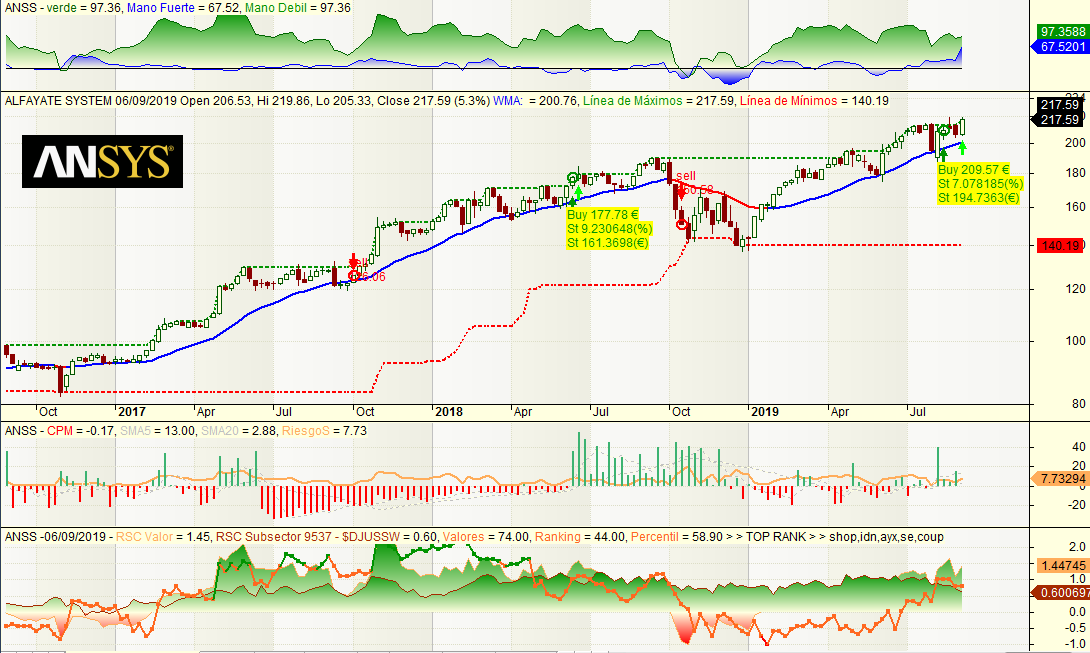Viewport: 1090px width, 653px height.
Task: Select the green 97.3588 value label
Action: pos(1063,32)
